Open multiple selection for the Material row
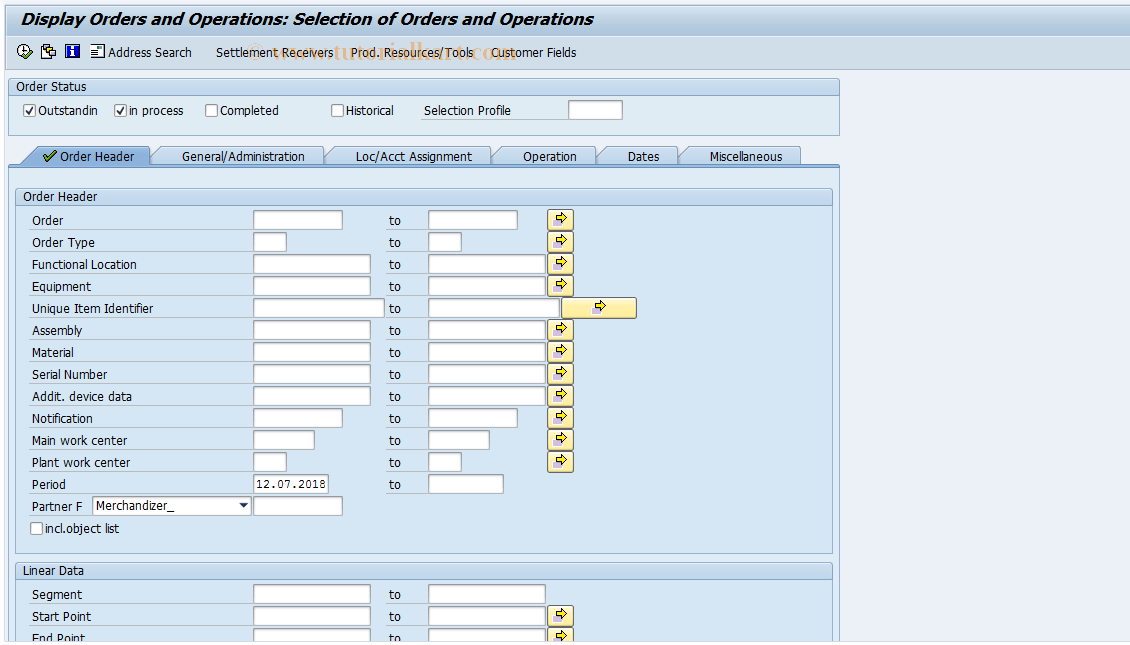 click(560, 351)
